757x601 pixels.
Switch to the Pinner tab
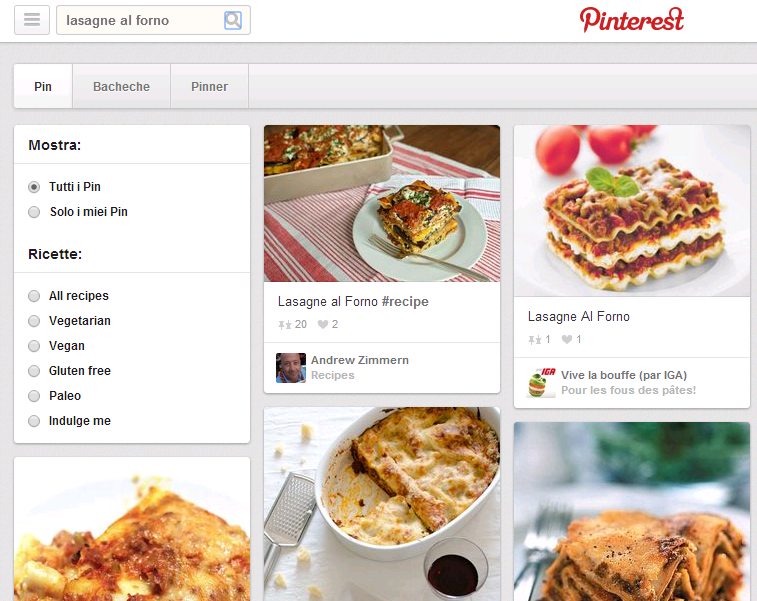coord(210,86)
